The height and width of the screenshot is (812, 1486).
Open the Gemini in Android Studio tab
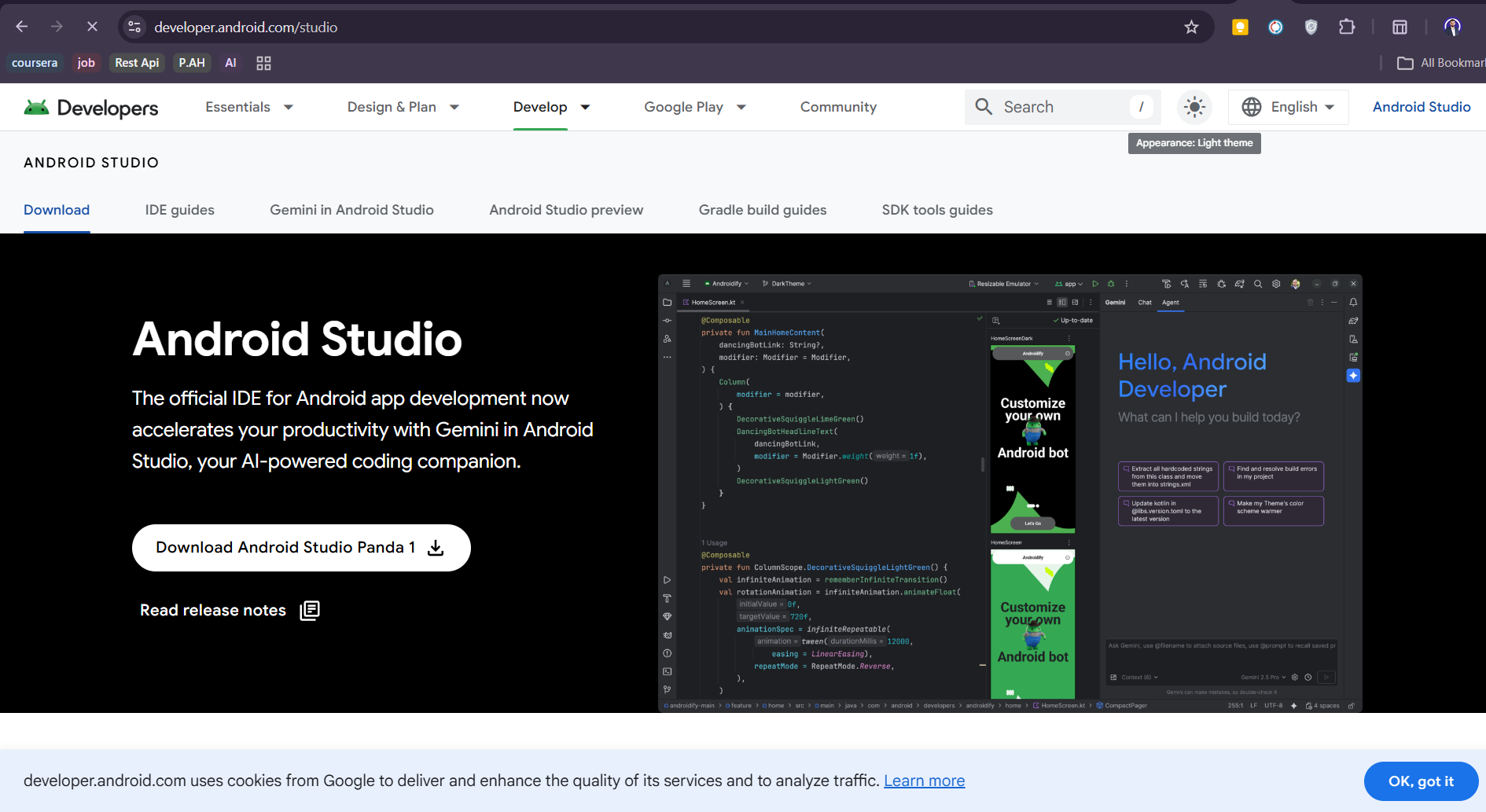click(x=351, y=210)
